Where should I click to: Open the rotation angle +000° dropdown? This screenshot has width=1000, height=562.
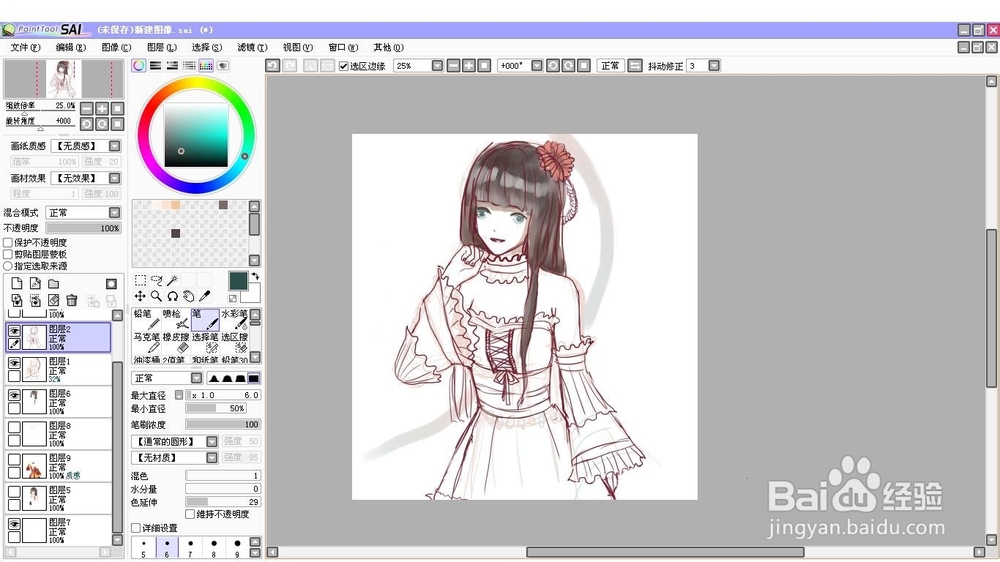coord(537,66)
